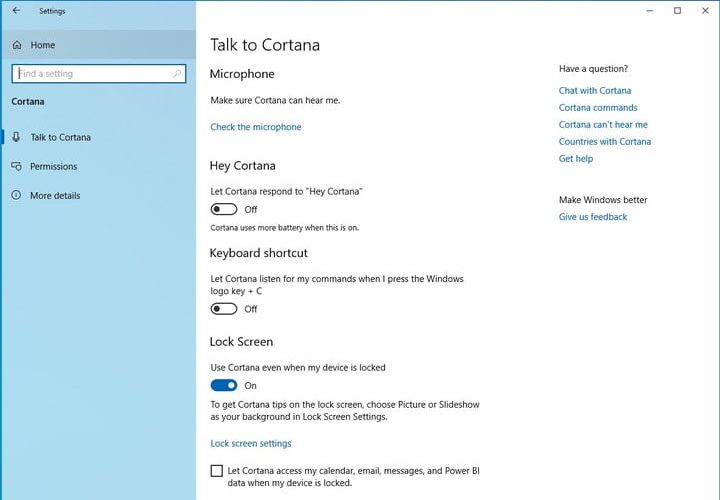The width and height of the screenshot is (720, 500).
Task: Click the More details info icon
Action: click(16, 195)
